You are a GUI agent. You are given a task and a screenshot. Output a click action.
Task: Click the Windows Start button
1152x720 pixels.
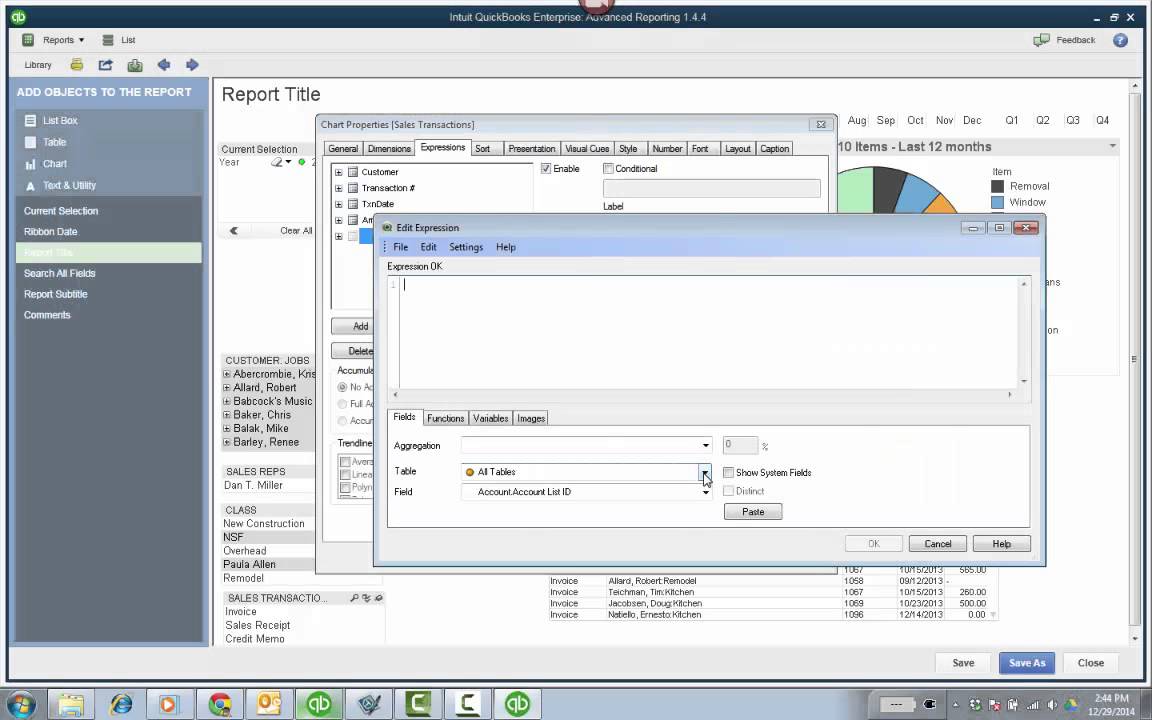(x=20, y=704)
